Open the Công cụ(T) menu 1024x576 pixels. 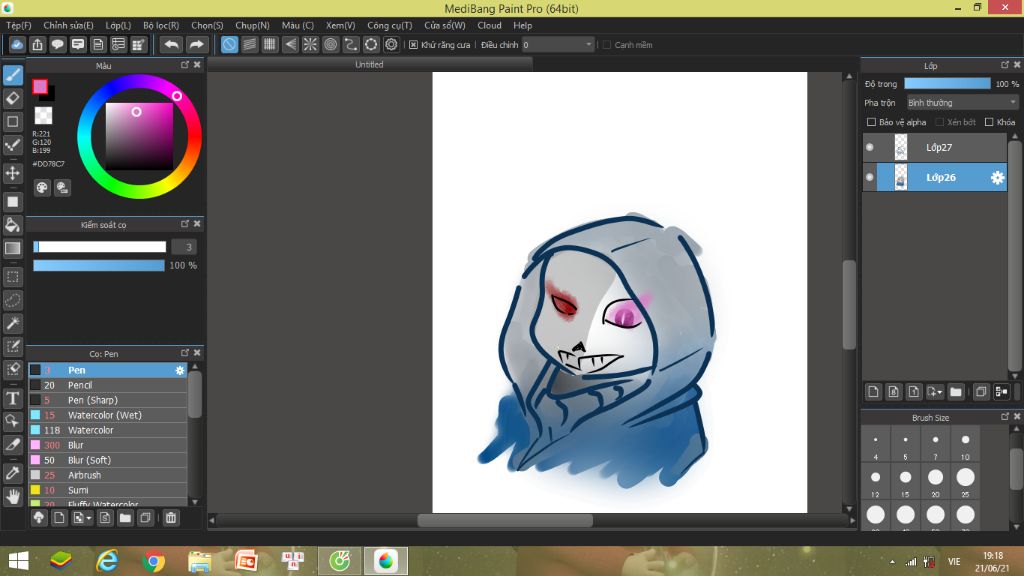coord(389,25)
